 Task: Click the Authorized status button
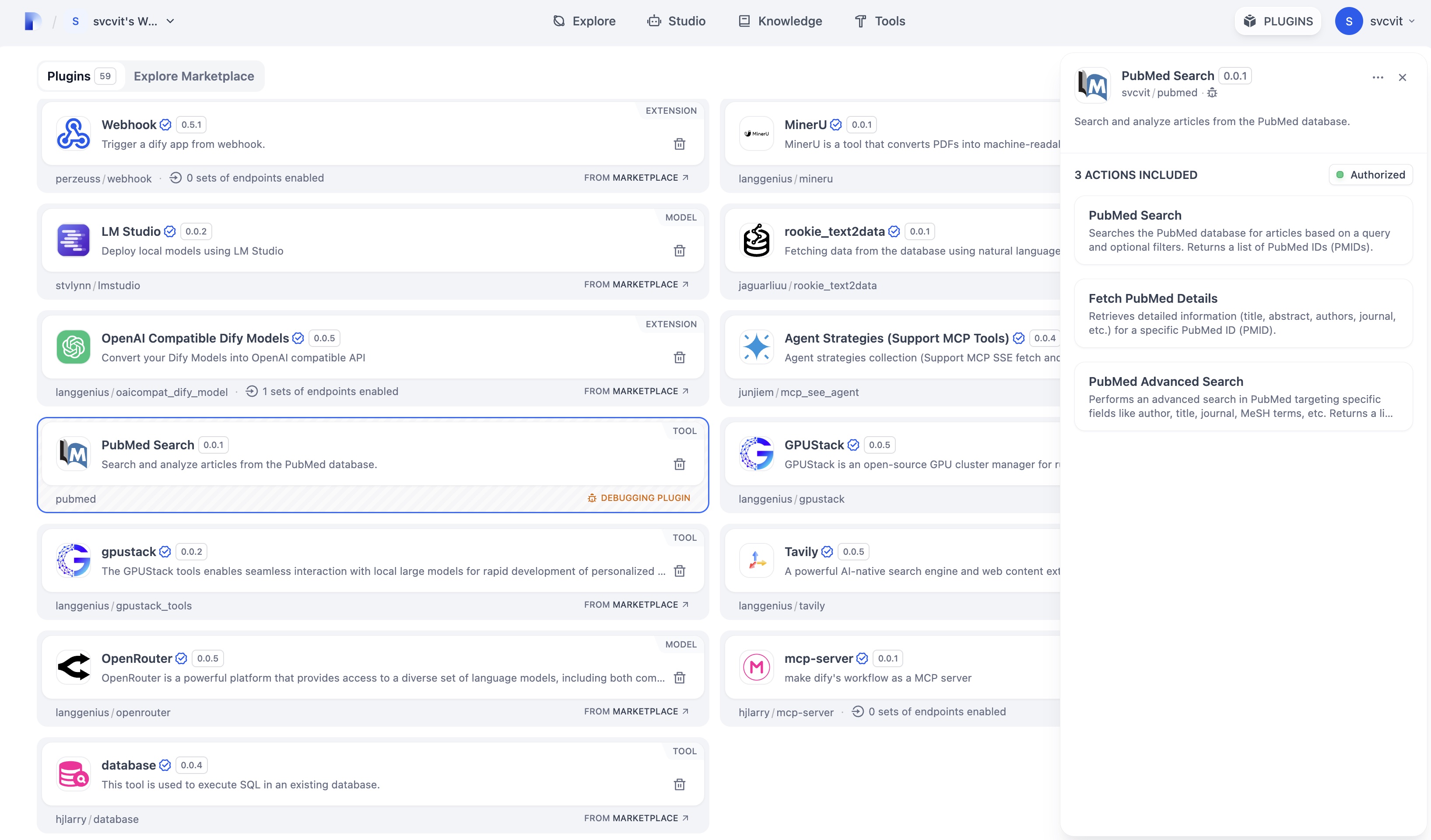pyautogui.click(x=1370, y=175)
